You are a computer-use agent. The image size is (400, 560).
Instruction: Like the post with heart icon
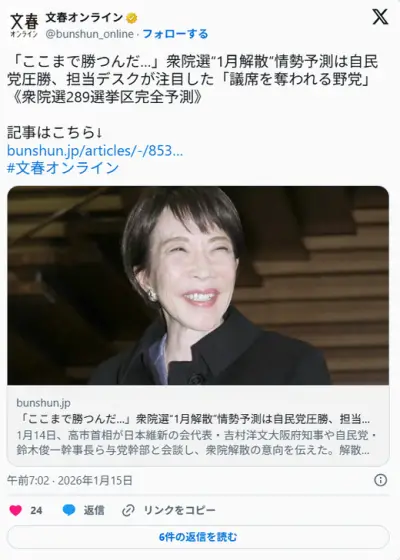[15, 510]
